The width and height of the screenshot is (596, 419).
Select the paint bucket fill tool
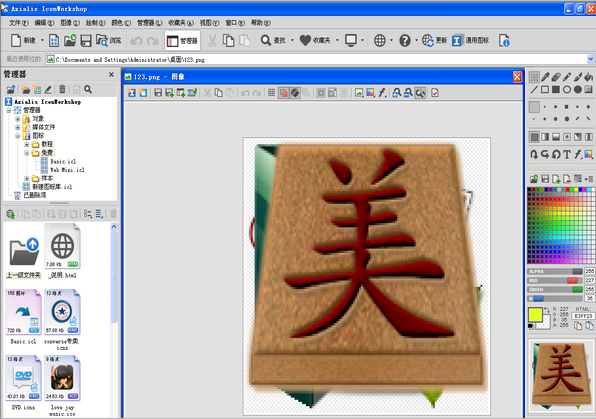(x=589, y=77)
